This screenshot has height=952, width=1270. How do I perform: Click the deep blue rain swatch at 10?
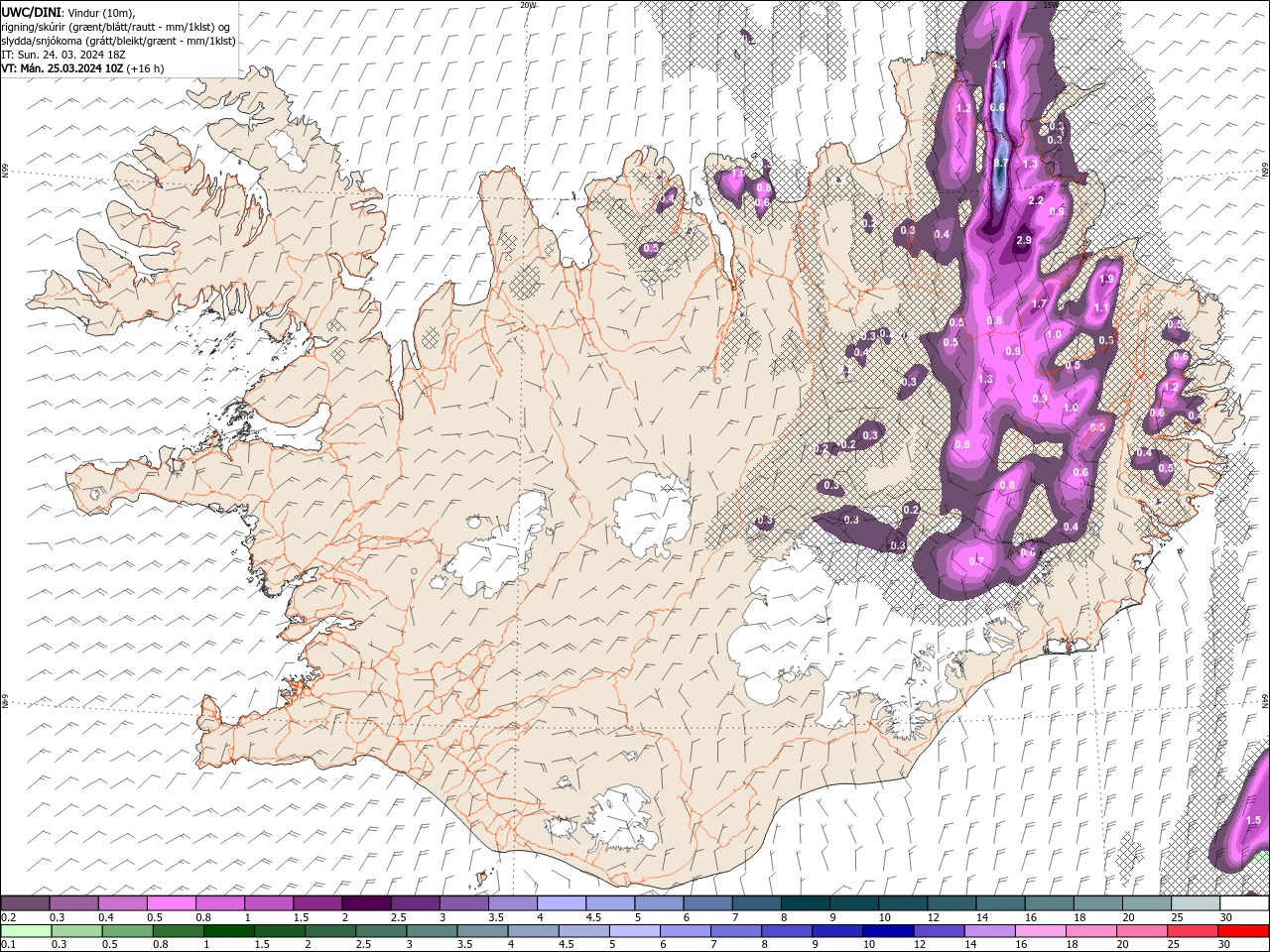click(887, 931)
